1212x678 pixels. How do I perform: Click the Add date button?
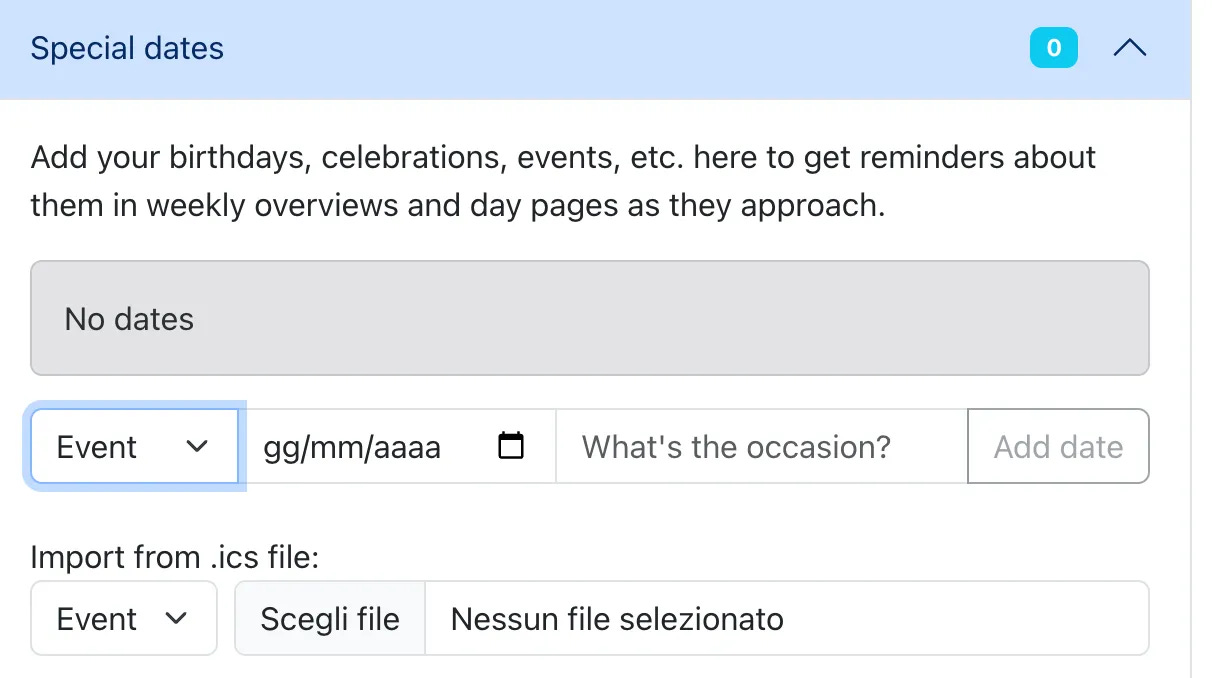[x=1058, y=446]
